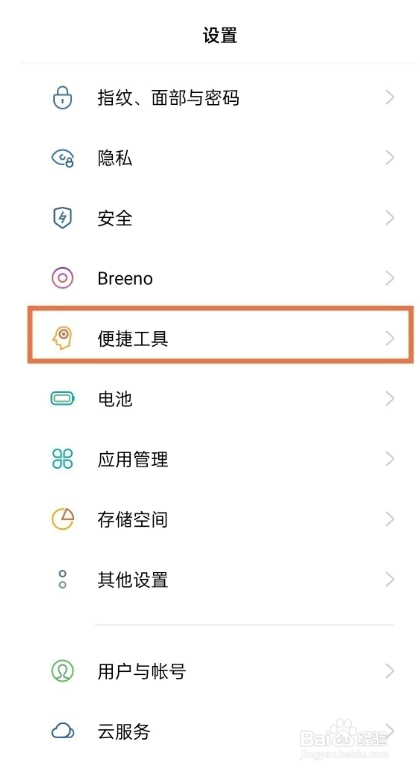417x772 pixels.
Task: Expand chevron on 存储空间 row
Action: pos(390,519)
